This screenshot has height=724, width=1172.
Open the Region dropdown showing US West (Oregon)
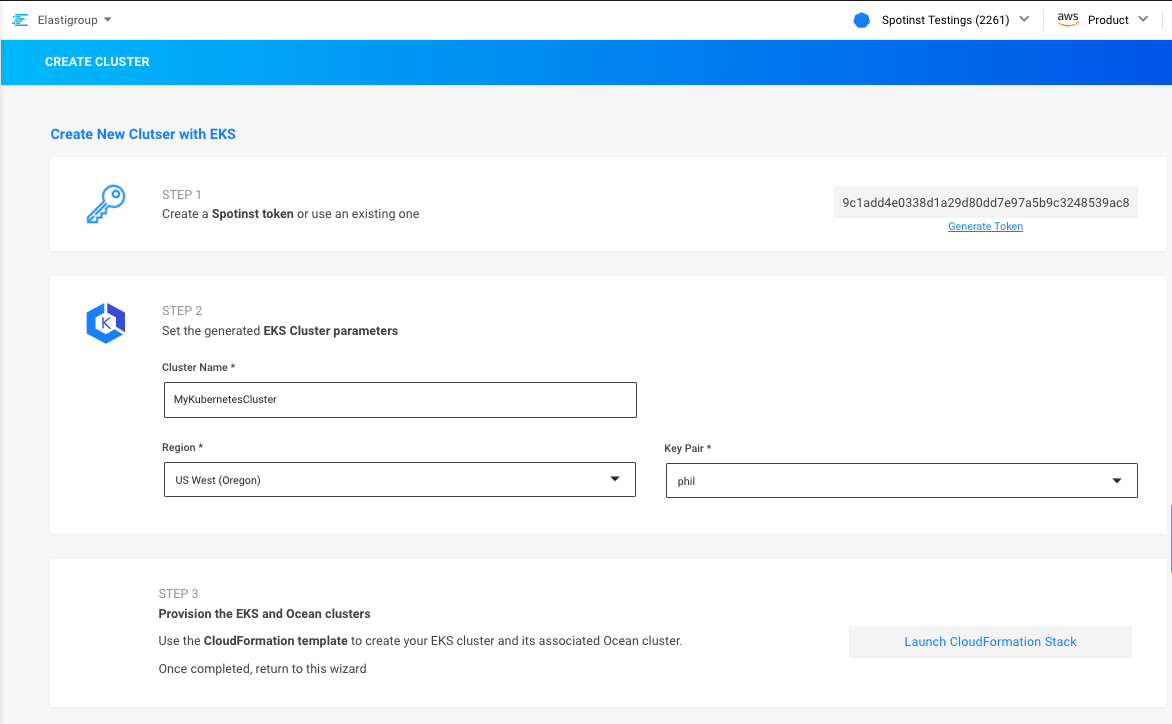[399, 480]
